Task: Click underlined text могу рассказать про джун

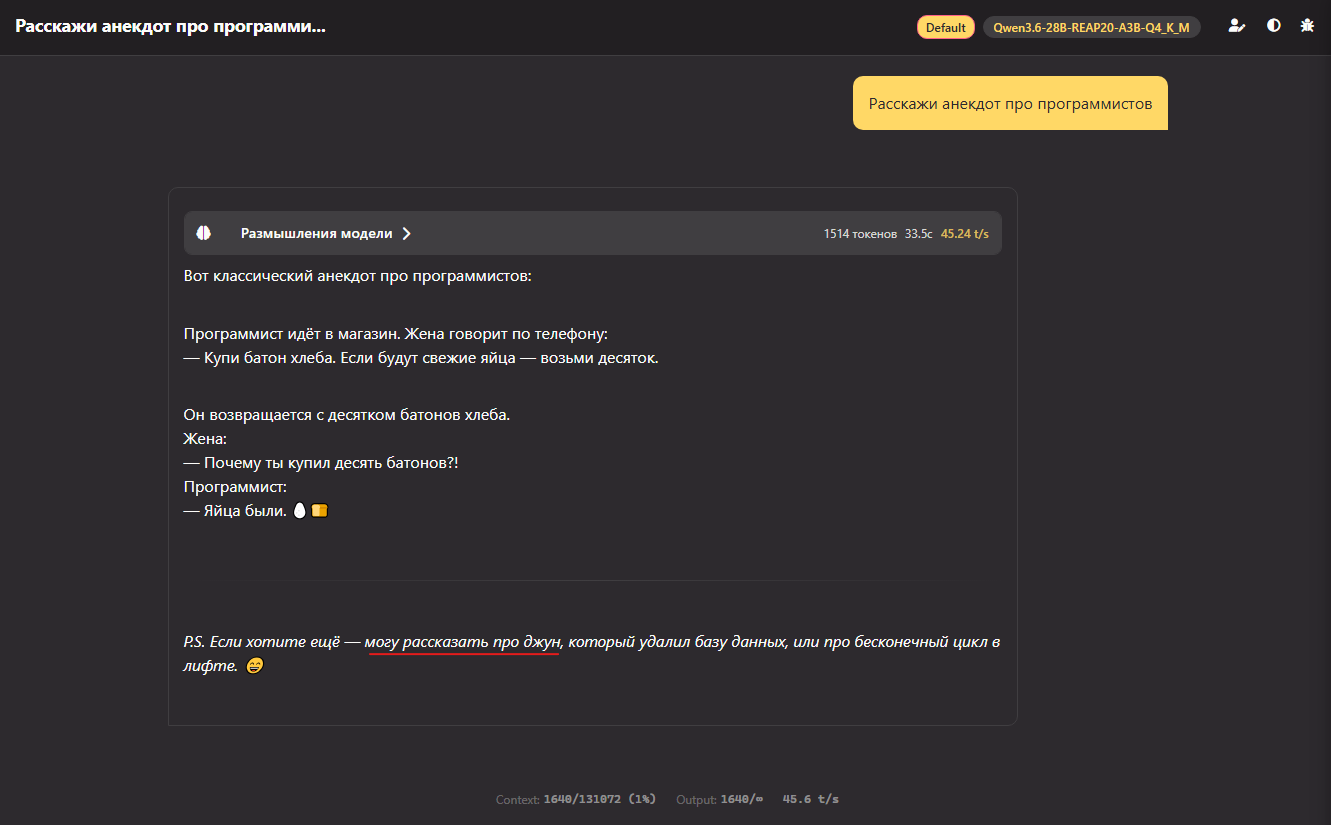Action: [462, 642]
